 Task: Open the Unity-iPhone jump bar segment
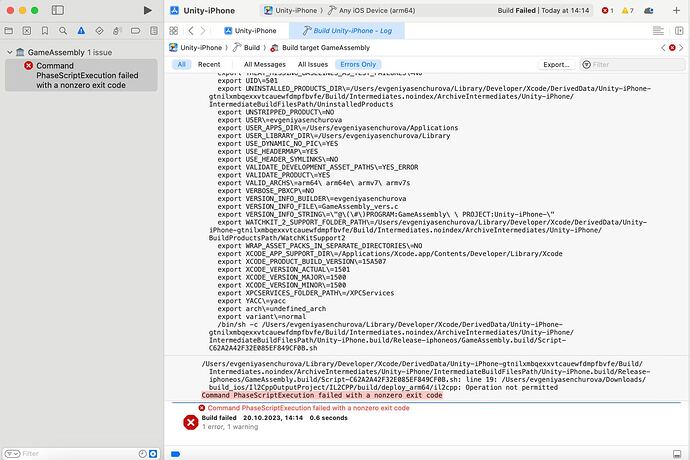(196, 48)
